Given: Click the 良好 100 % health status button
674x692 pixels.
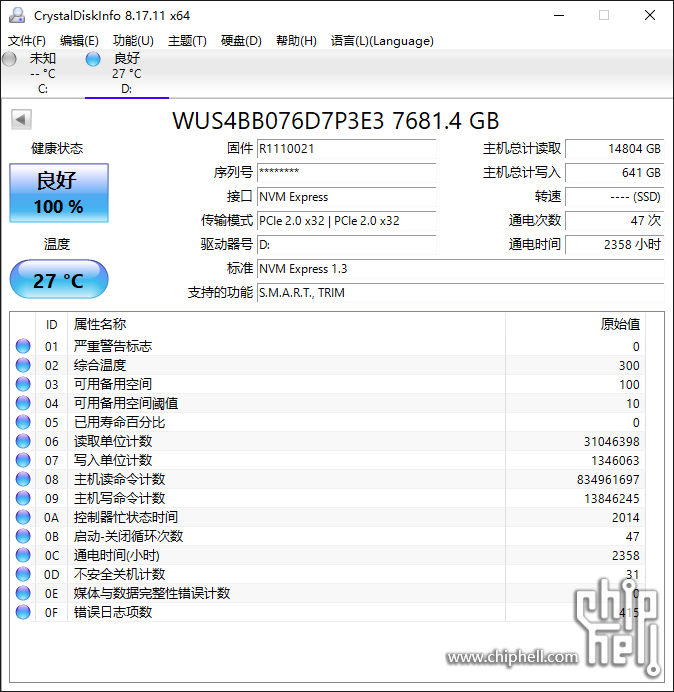Looking at the screenshot, I should point(59,193).
